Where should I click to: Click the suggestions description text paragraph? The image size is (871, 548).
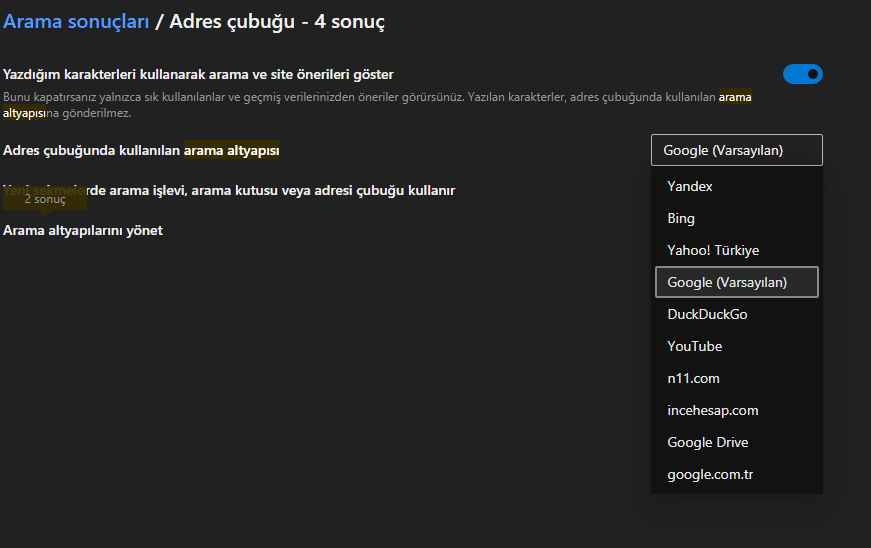(x=360, y=98)
